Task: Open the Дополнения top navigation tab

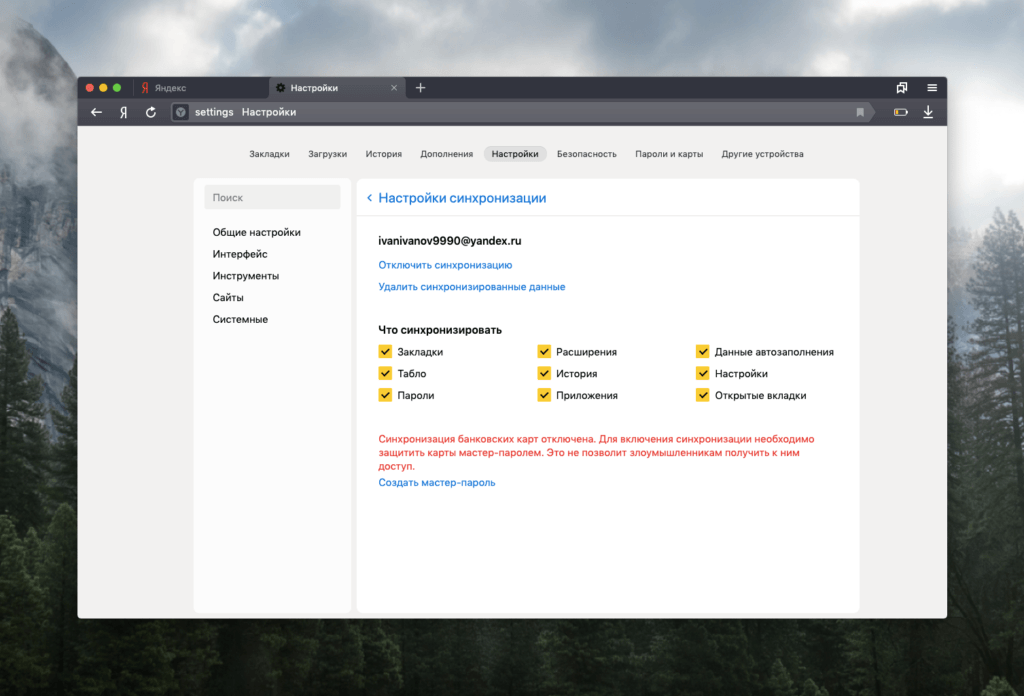Action: pyautogui.click(x=447, y=154)
